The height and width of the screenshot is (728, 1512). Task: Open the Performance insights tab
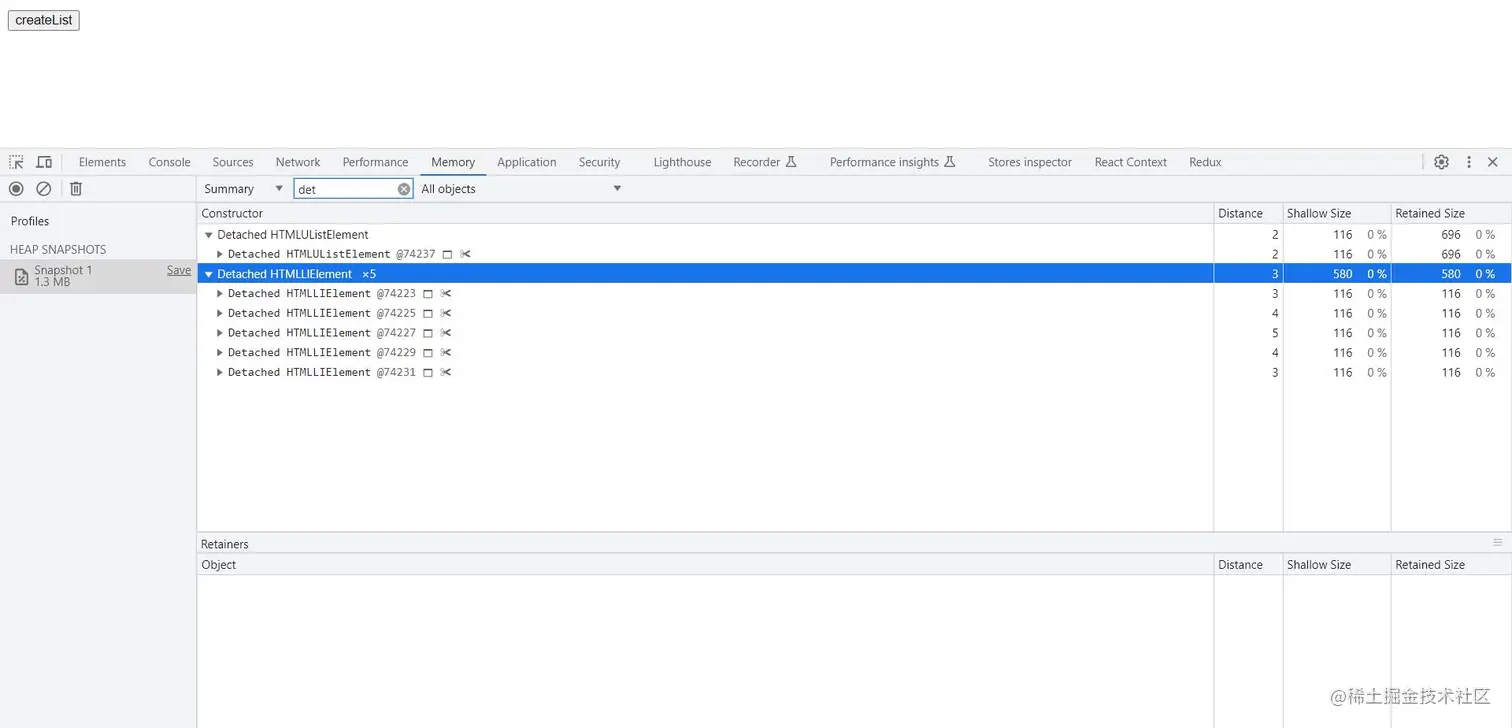(892, 162)
